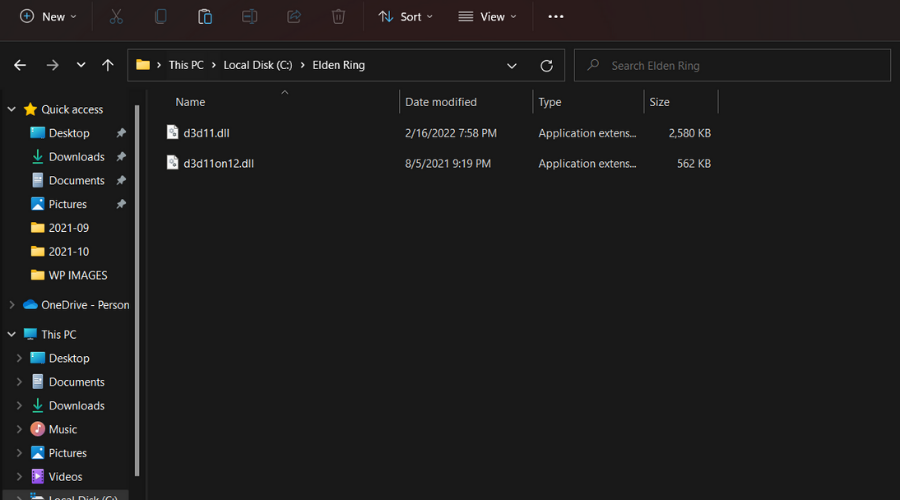This screenshot has height=500, width=900.
Task: Open the 2021-10 folder in Quick access
Action: (x=68, y=251)
